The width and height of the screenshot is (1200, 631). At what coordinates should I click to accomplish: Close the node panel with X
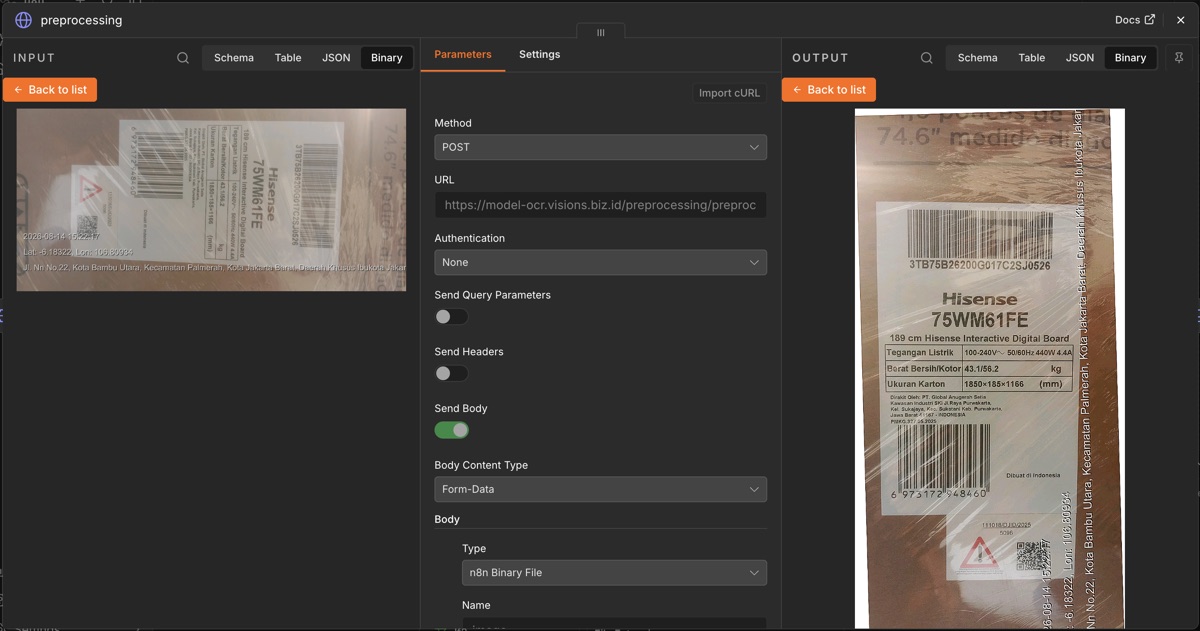pos(1180,20)
